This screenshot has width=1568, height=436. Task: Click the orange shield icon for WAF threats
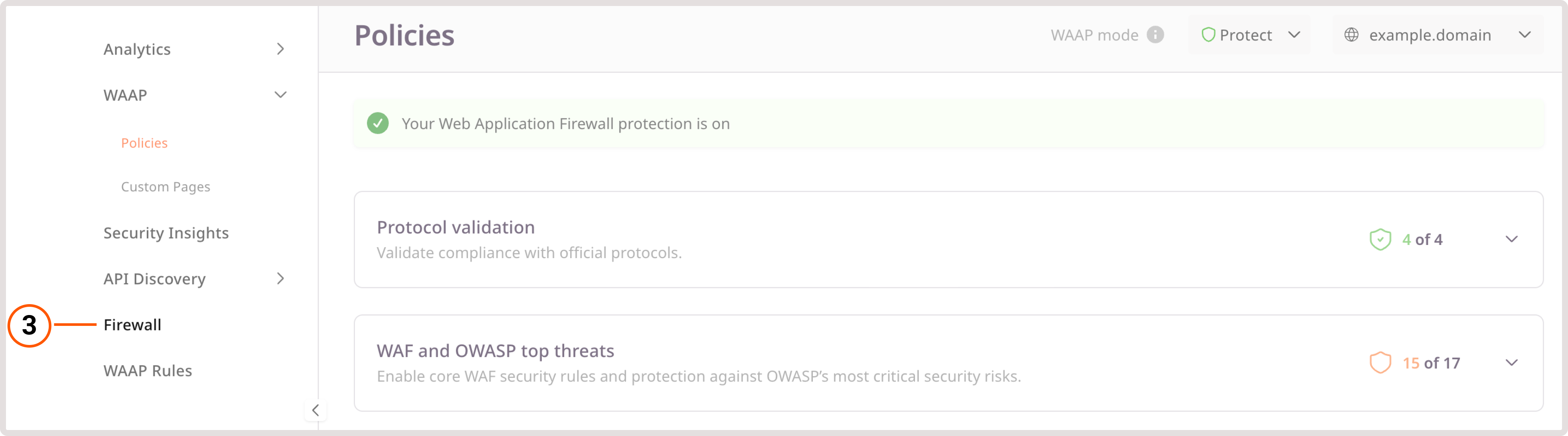[x=1379, y=363]
